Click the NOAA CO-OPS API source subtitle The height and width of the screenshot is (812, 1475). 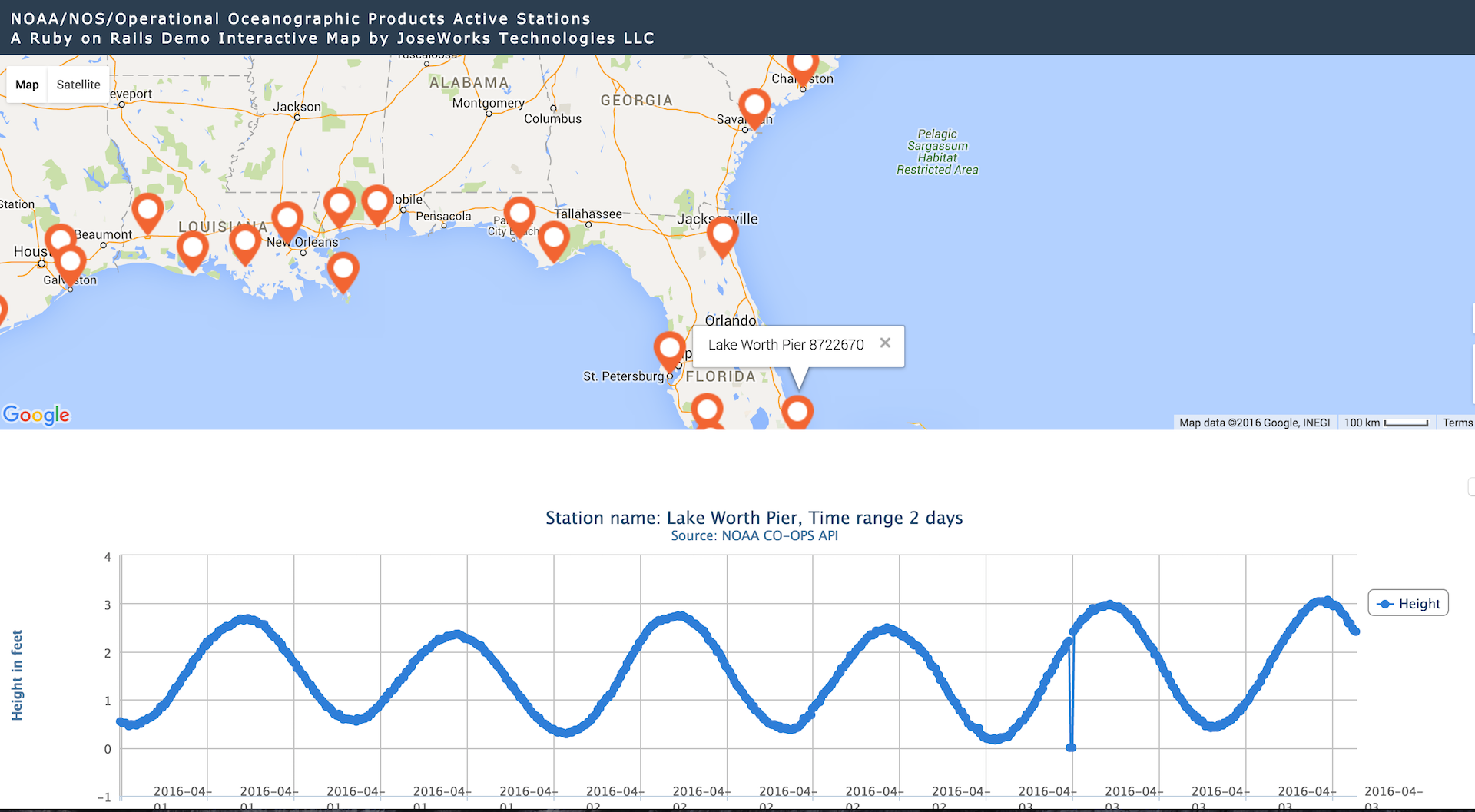click(754, 535)
